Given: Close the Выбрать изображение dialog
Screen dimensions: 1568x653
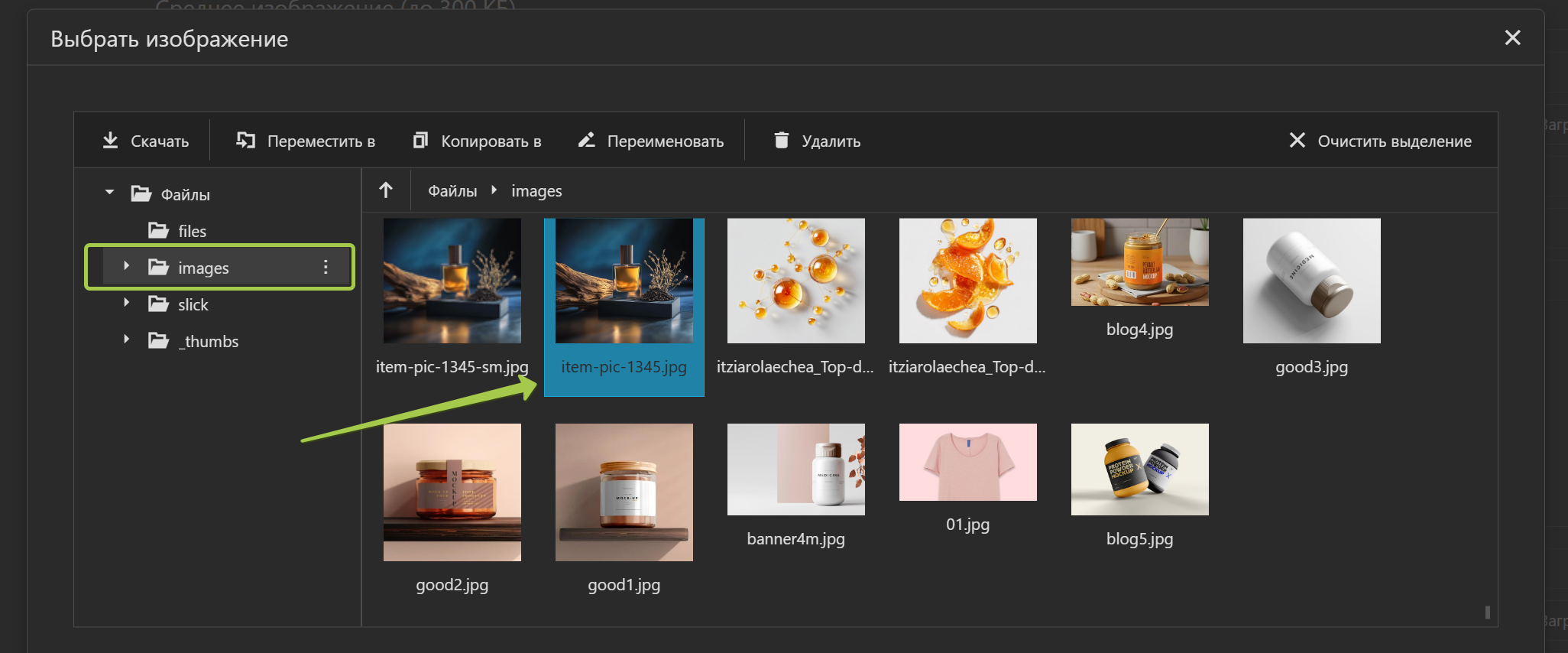Looking at the screenshot, I should [1512, 38].
